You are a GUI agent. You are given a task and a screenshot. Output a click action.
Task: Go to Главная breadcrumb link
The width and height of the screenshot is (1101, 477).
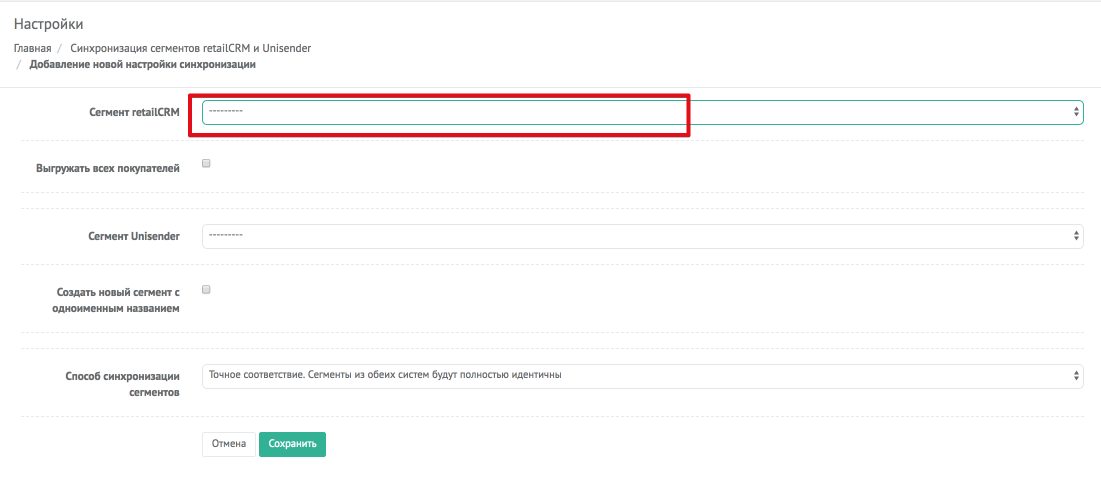(32, 48)
